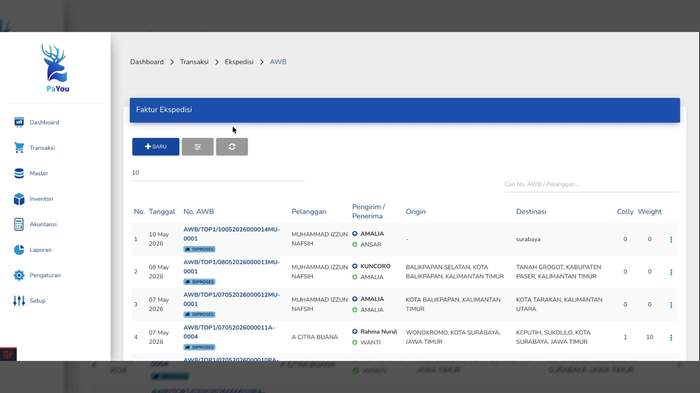Click the Faktur Ekspedisi panel header

[404, 110]
